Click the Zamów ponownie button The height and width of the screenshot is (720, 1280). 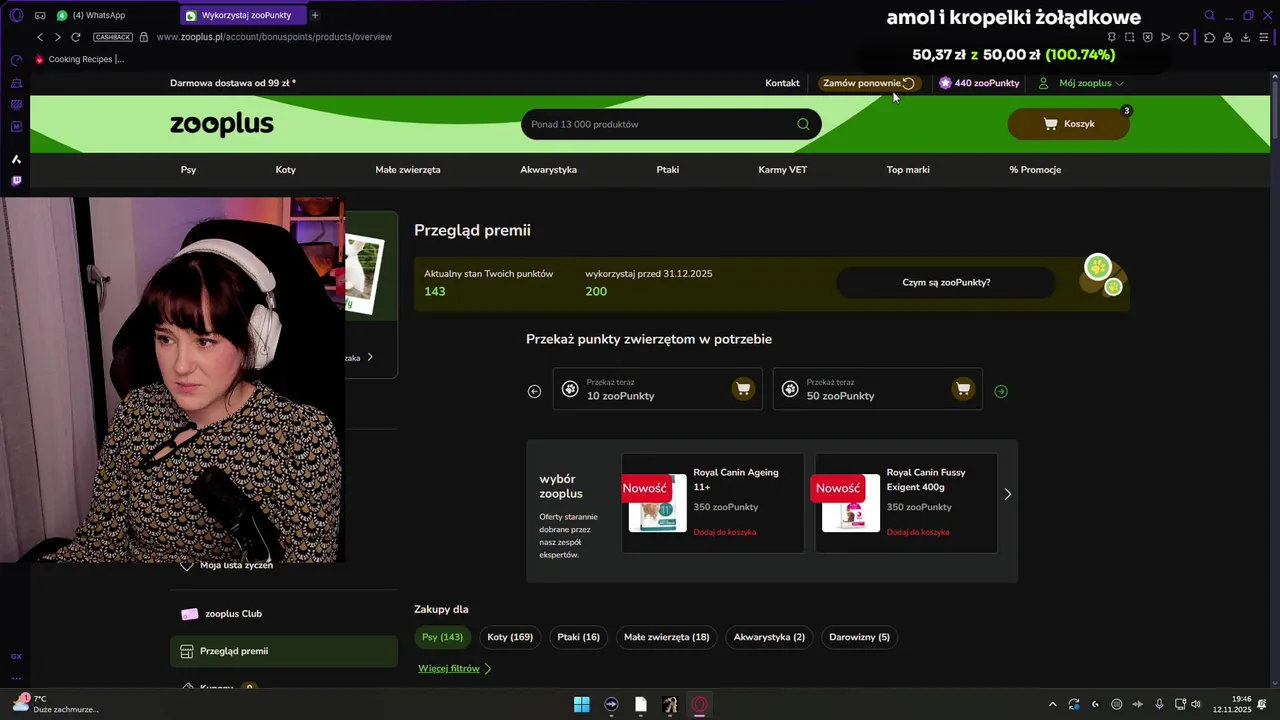click(x=869, y=83)
